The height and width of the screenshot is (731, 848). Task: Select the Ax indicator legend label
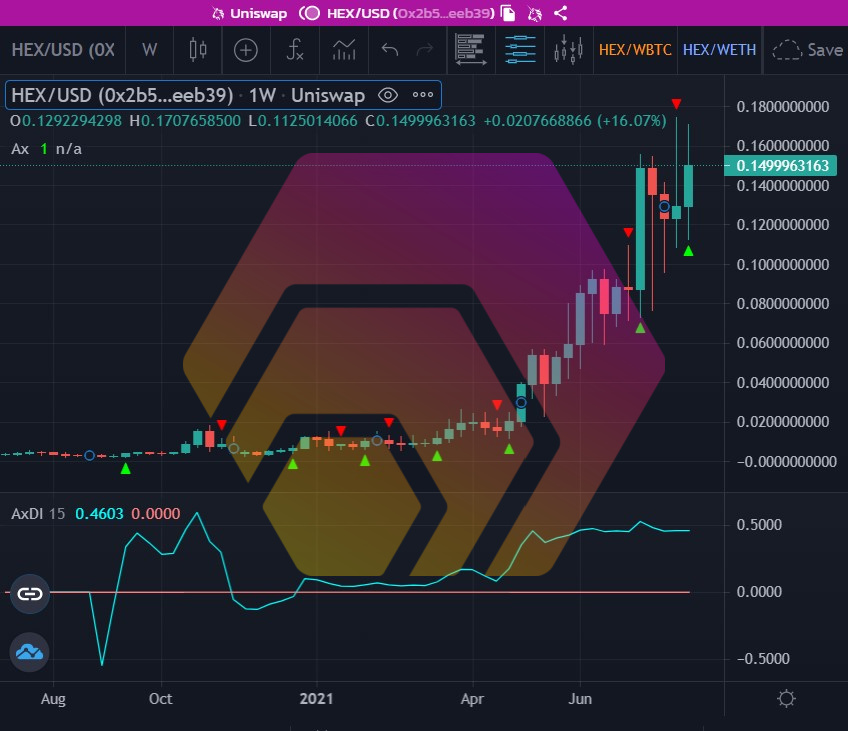coord(20,149)
